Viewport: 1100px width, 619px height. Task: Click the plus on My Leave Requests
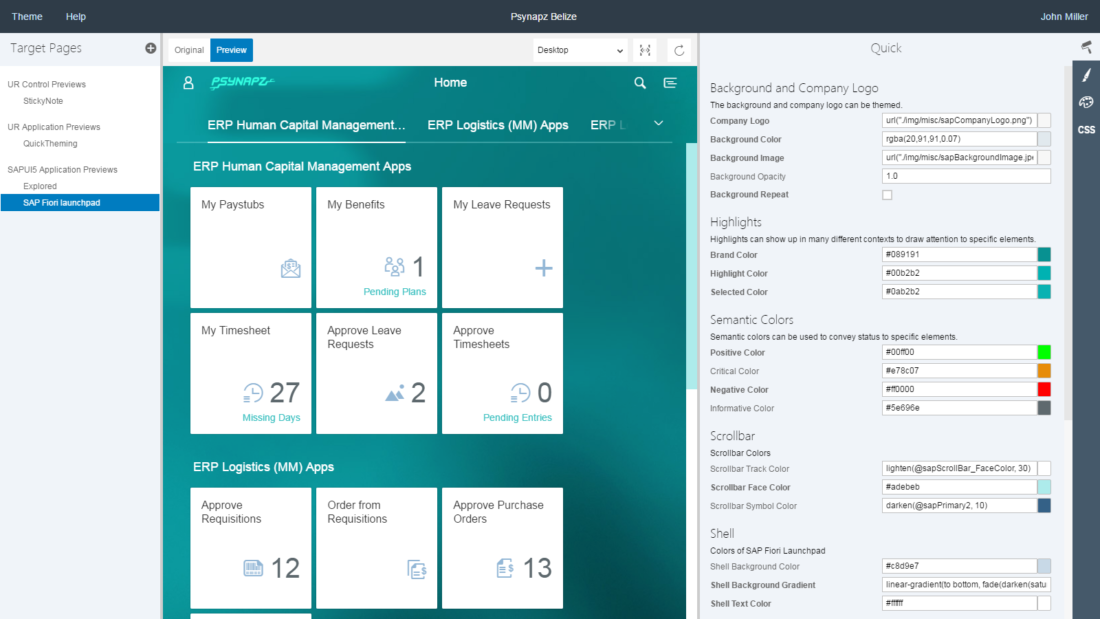544,267
